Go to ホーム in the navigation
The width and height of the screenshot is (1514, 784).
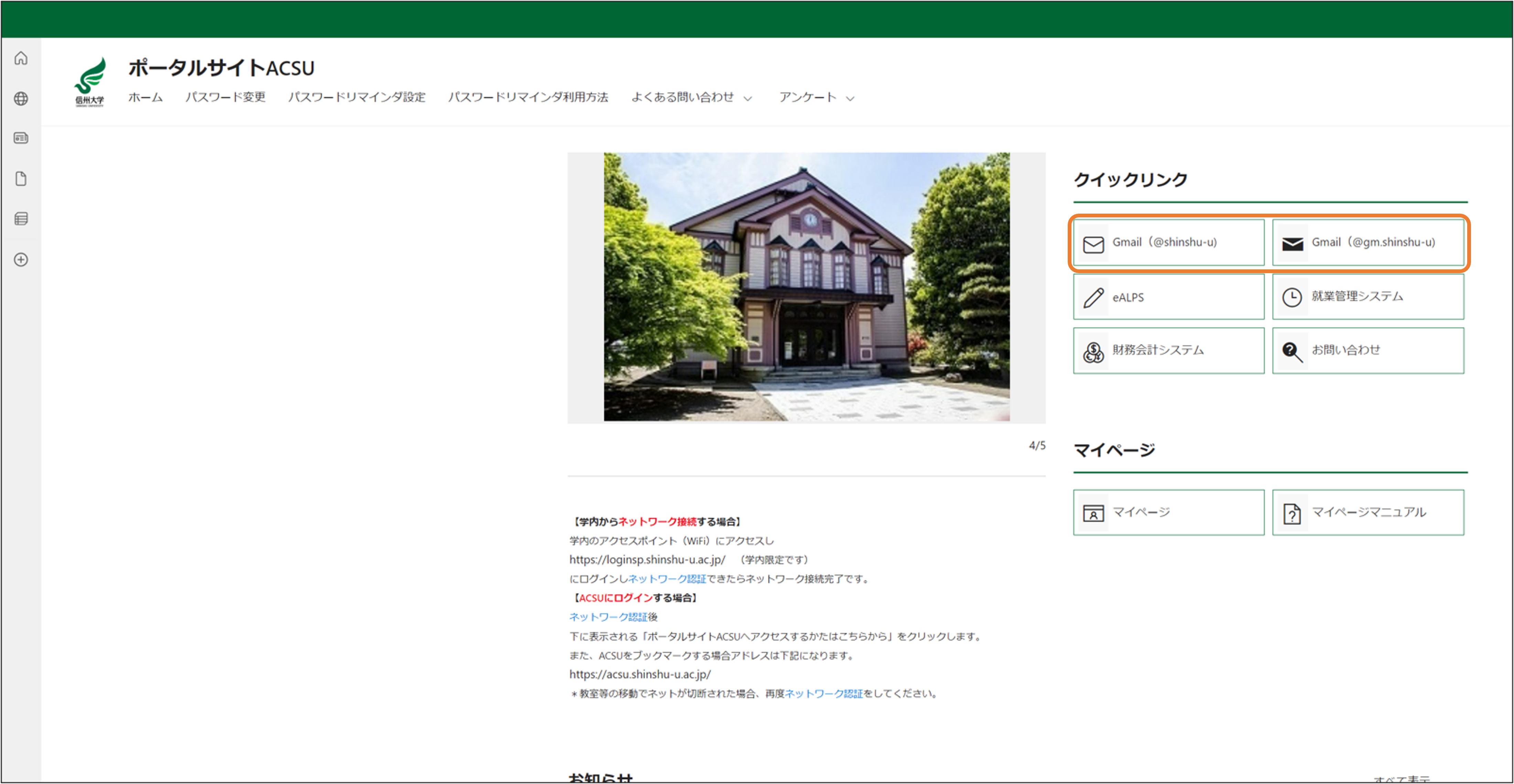point(145,97)
